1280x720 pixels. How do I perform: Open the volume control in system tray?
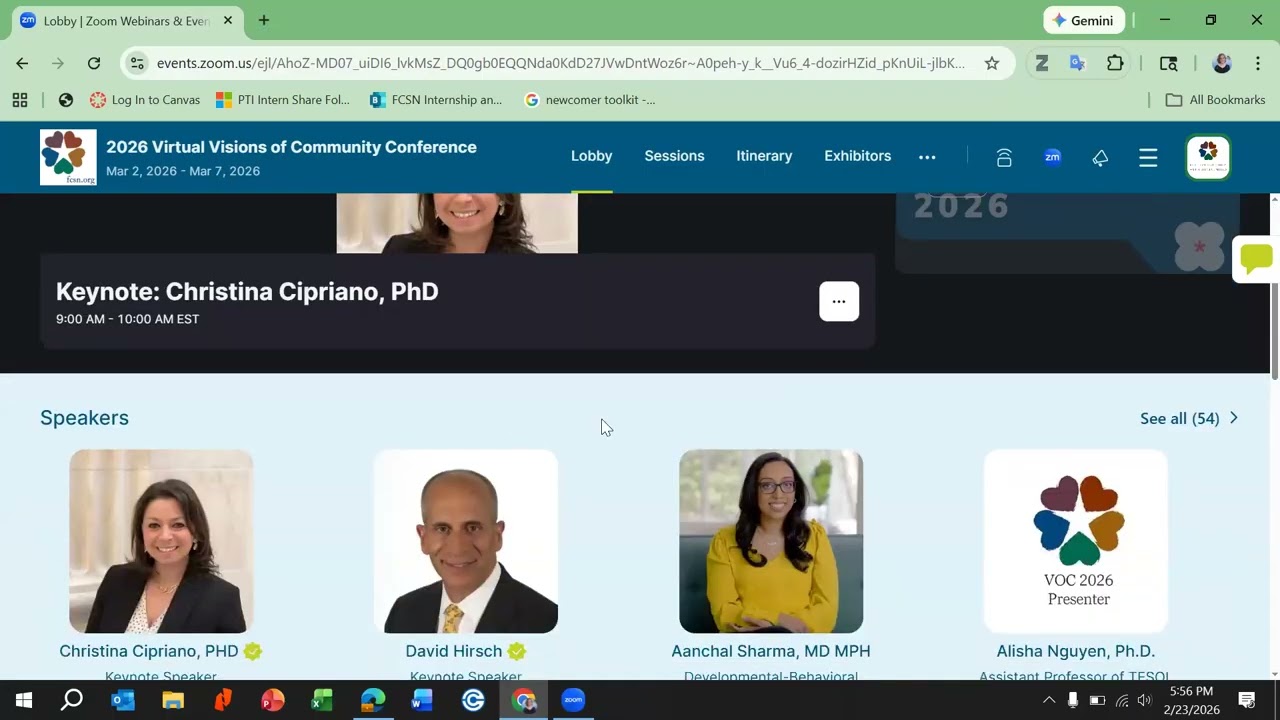[x=1145, y=700]
